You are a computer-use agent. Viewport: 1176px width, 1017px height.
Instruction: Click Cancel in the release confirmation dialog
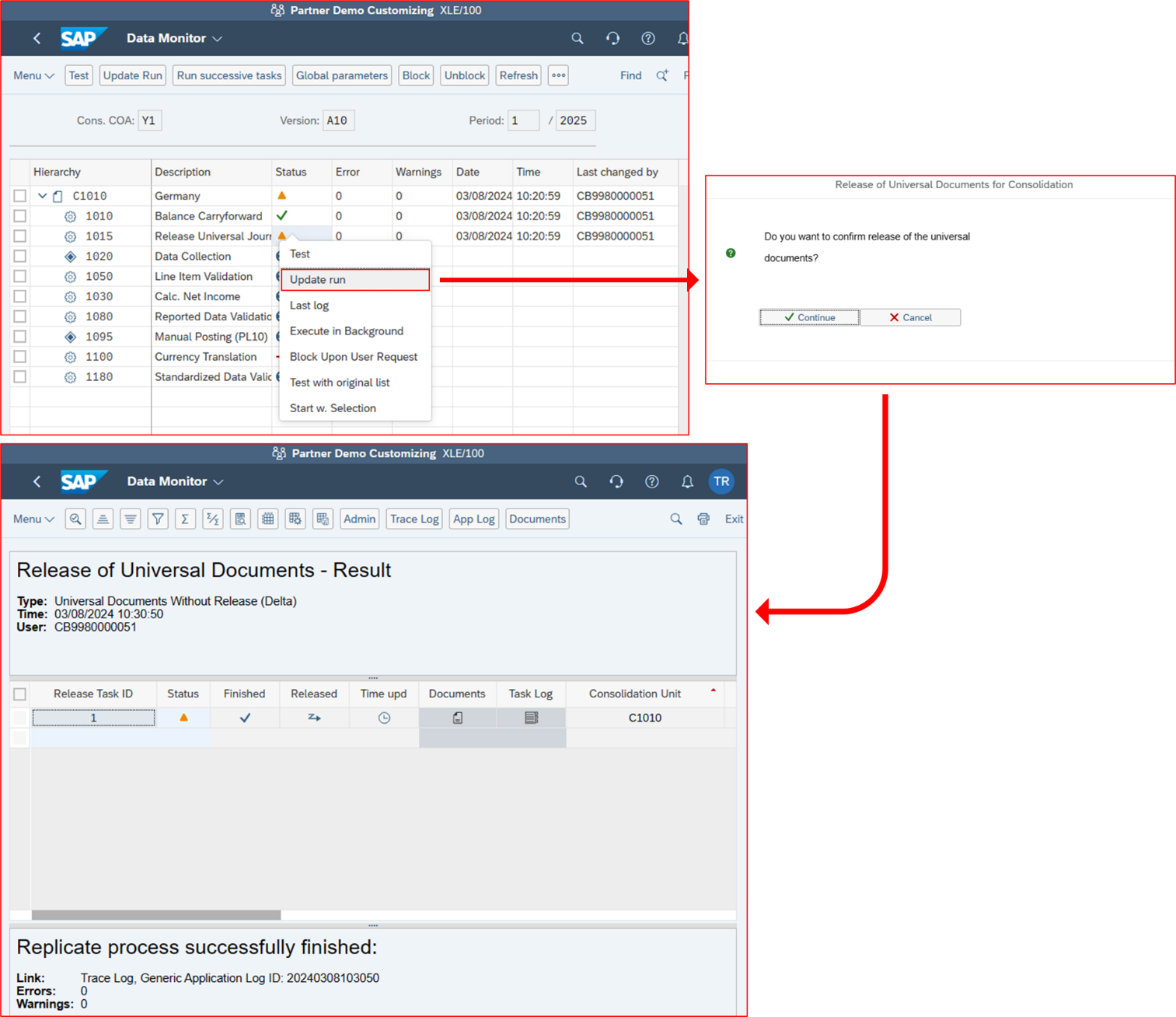click(x=910, y=317)
